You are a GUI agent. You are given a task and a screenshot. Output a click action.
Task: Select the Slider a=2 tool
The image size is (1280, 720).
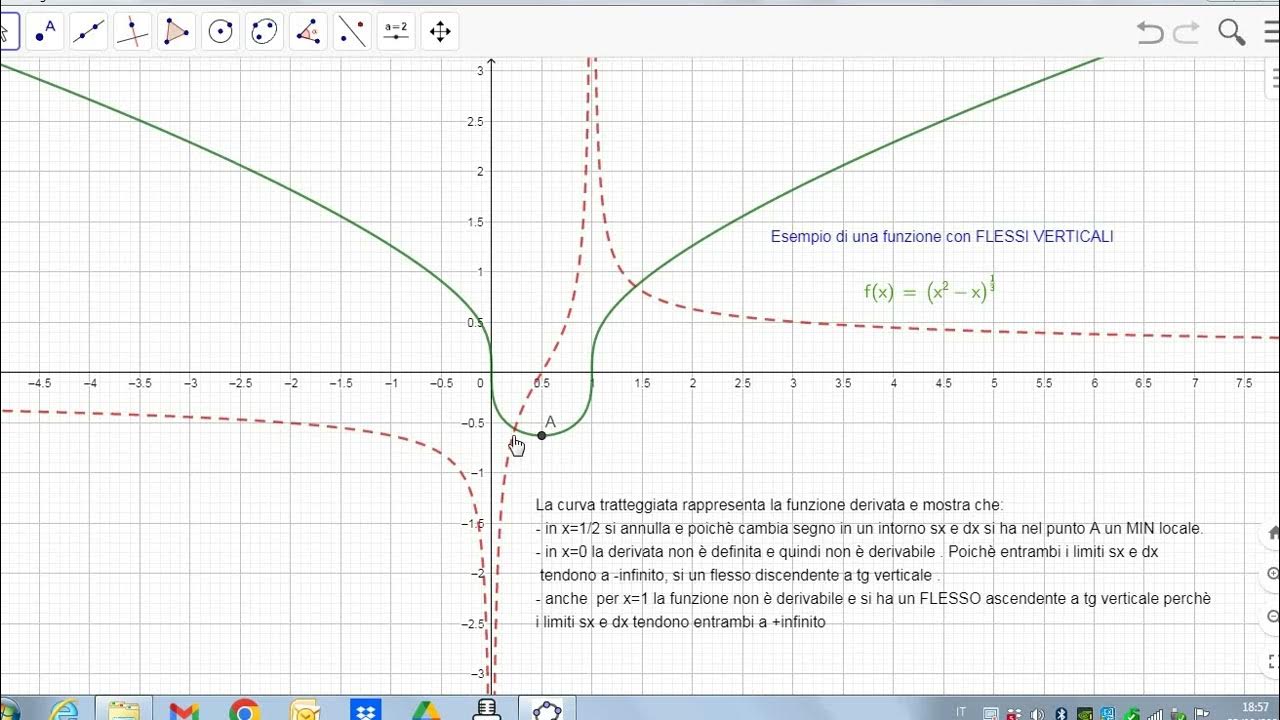(396, 32)
